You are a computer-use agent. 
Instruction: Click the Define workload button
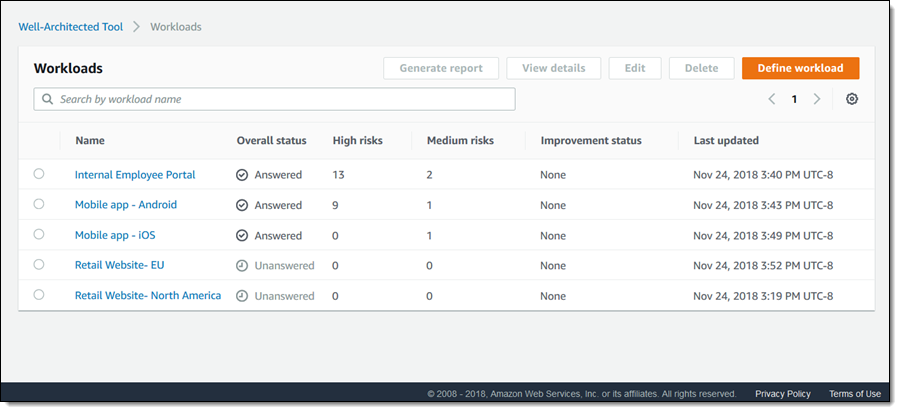point(800,68)
